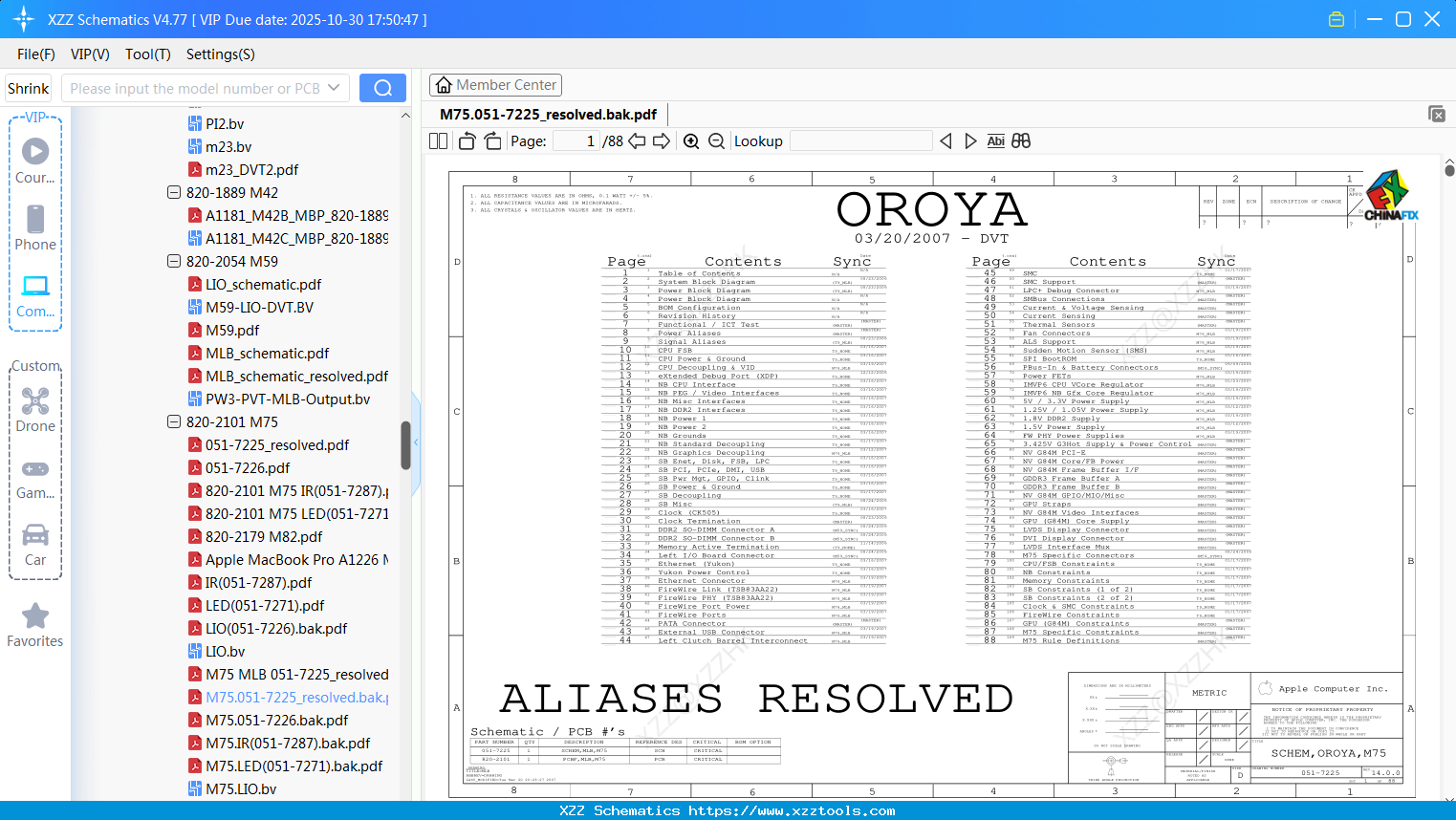Go to next page arrow
This screenshot has width=1456, height=820.
click(x=662, y=141)
